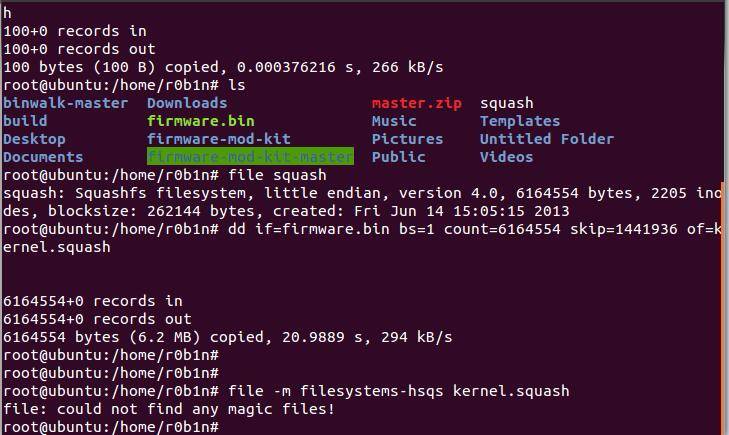
Task: Click the Desktop directory name
Action: 34,139
